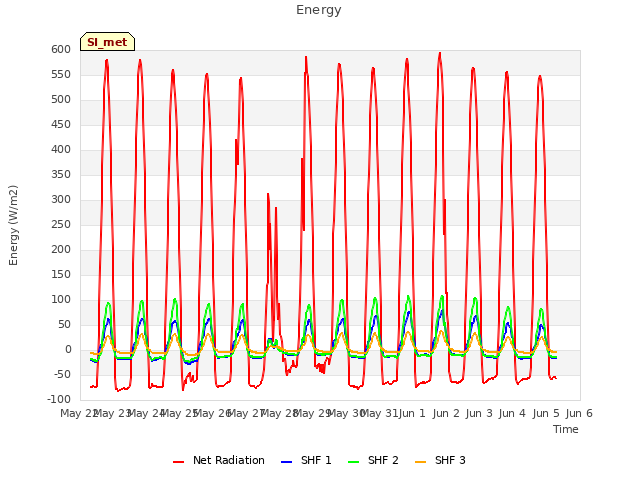Screen dimensions: 640x480
Task: Click the Jun 4 x-axis date label
Action: (x=512, y=413)
